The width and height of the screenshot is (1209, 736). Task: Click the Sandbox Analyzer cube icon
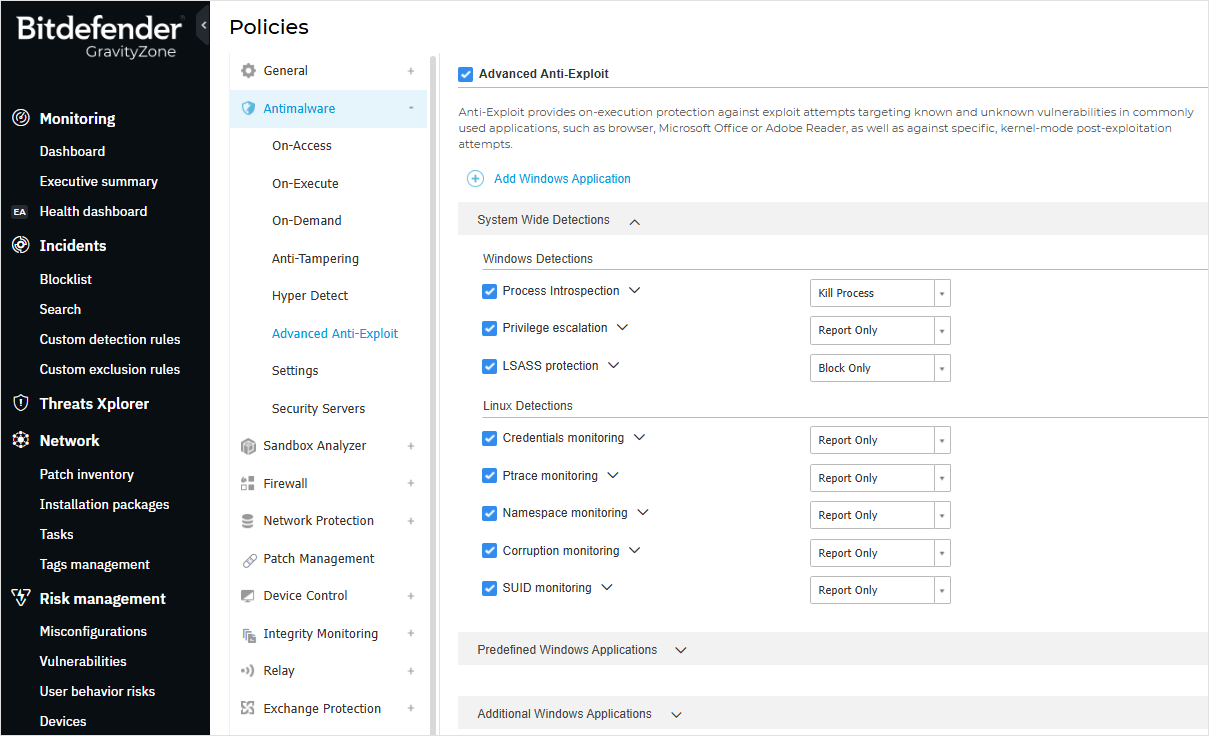coord(248,446)
